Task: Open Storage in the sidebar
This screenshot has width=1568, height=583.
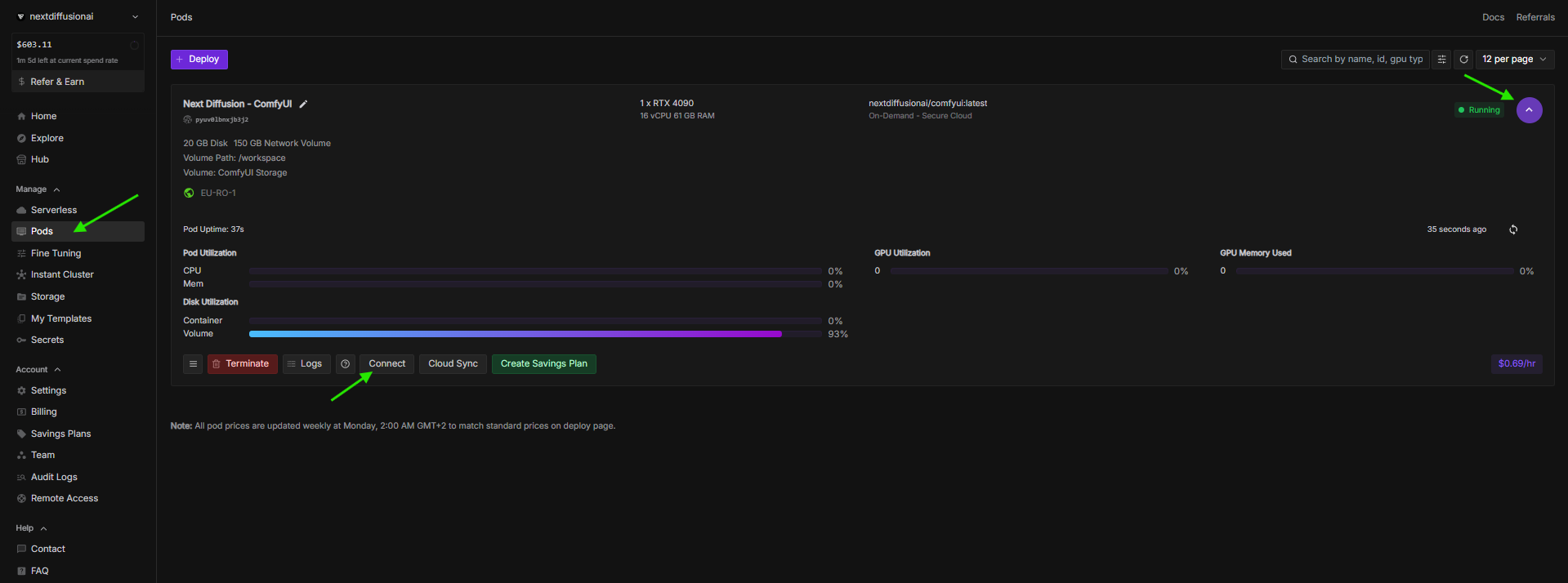Action: point(78,297)
